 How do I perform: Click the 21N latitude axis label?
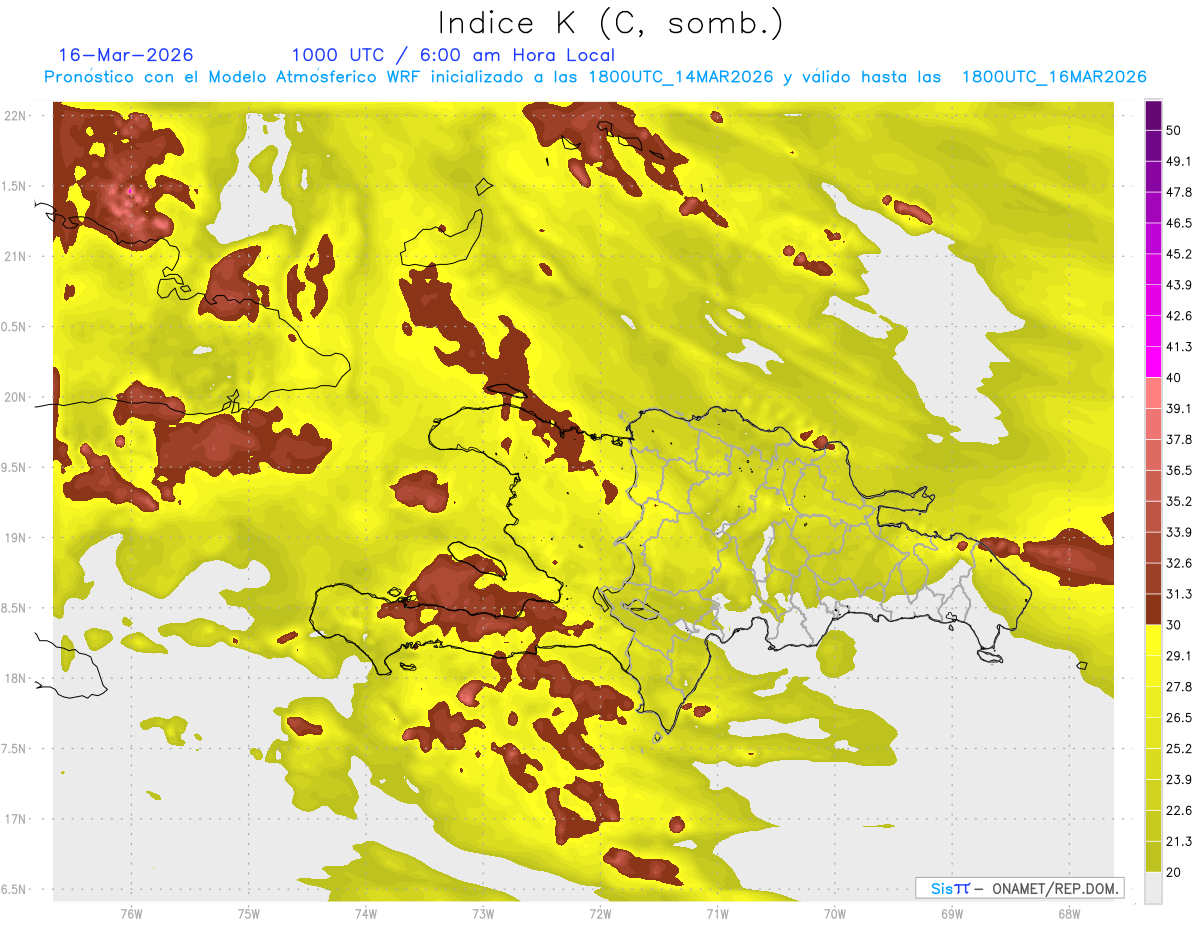[17, 256]
